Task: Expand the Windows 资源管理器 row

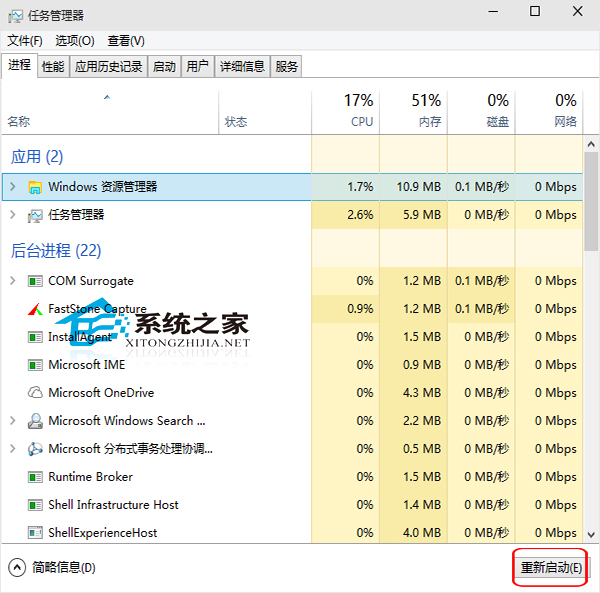Action: [x=13, y=187]
